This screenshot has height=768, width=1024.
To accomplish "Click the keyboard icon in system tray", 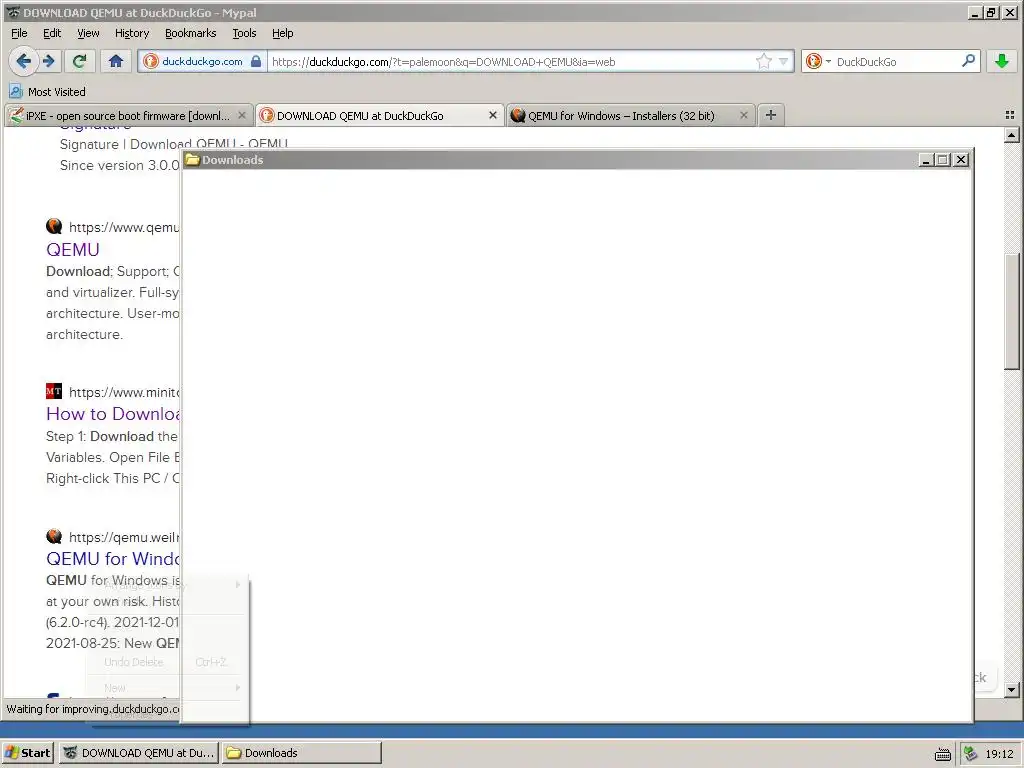I will click(942, 754).
